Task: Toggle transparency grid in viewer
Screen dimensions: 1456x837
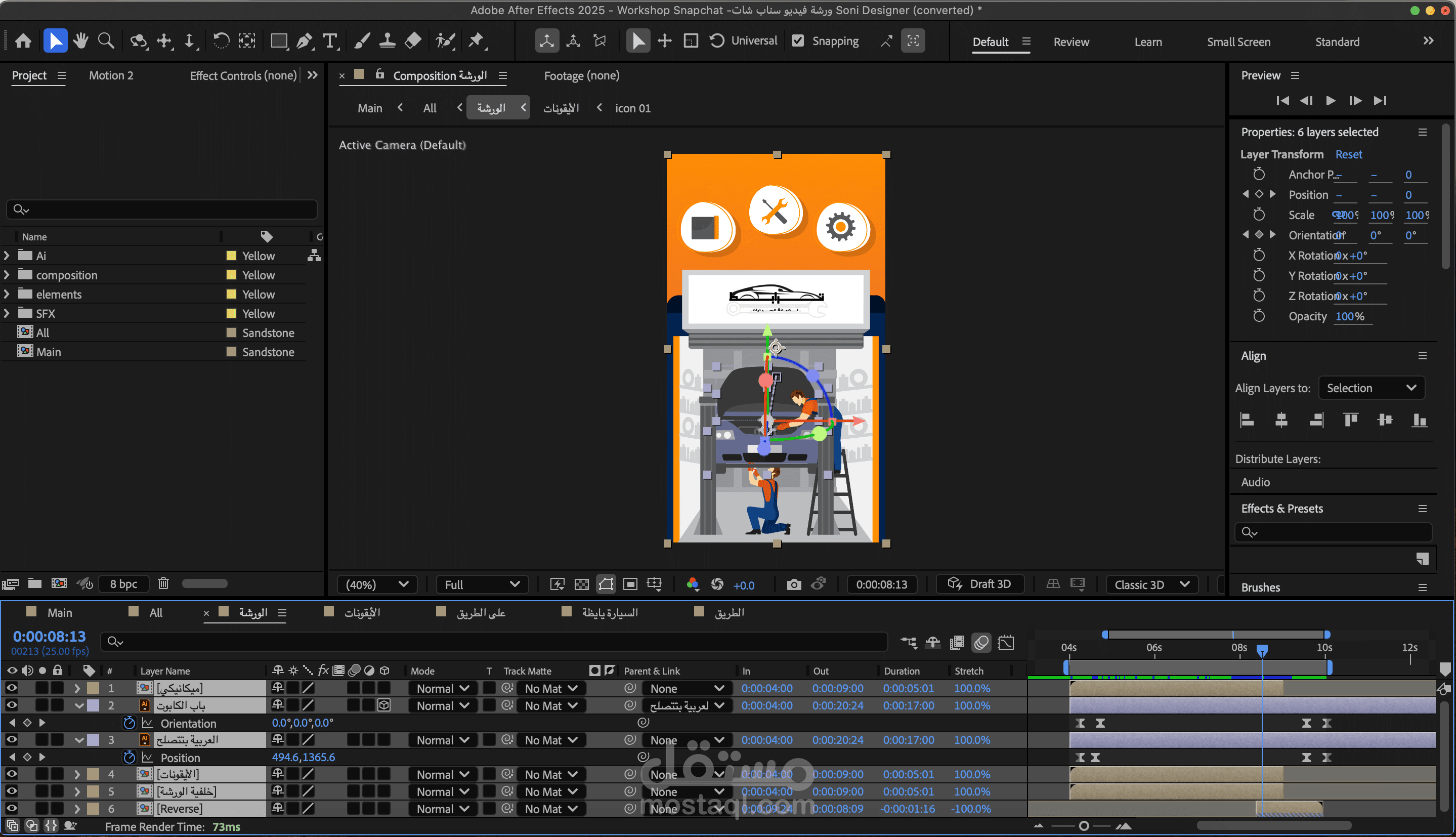Action: [581, 584]
